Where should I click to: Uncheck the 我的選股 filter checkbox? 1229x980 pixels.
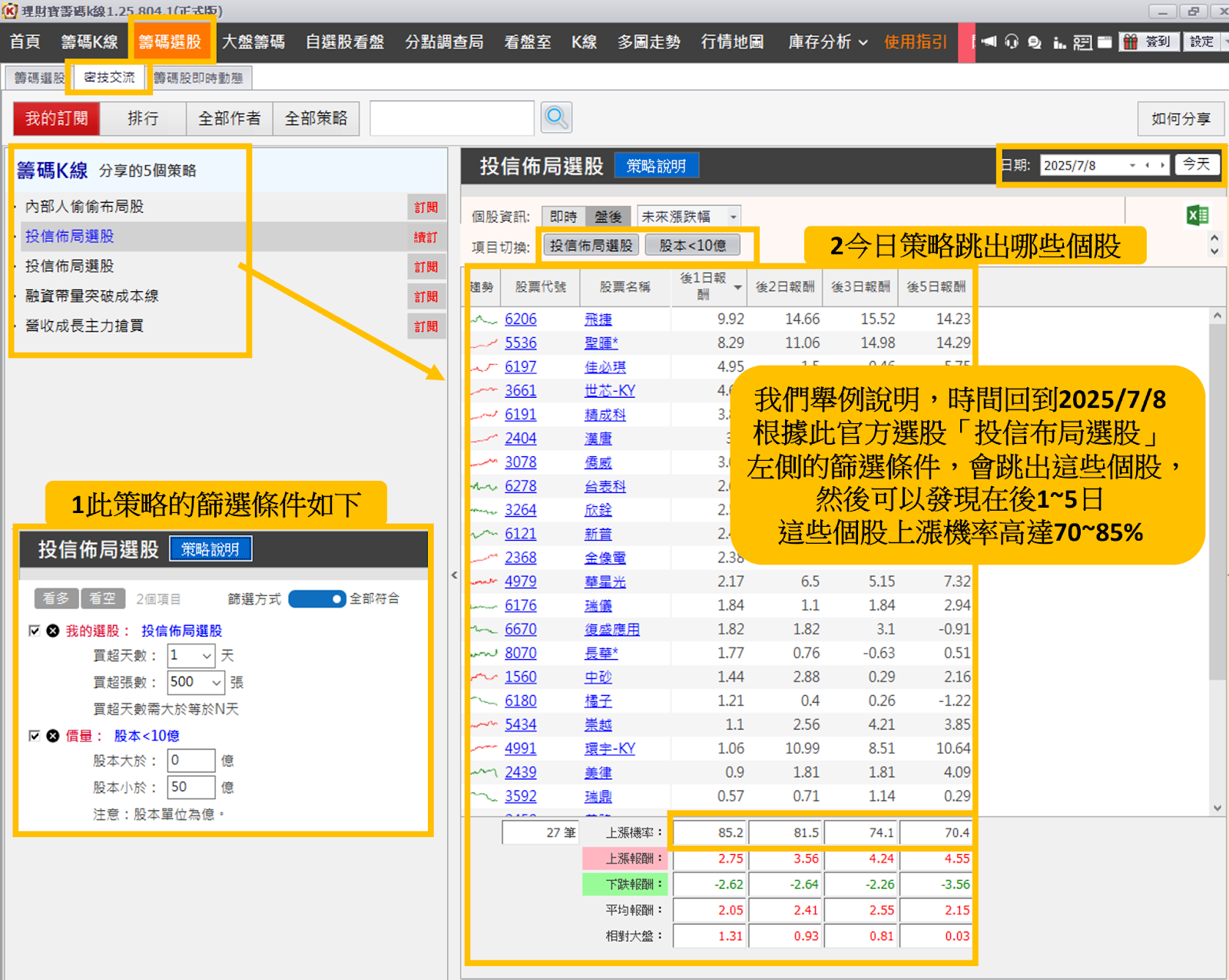coord(34,631)
